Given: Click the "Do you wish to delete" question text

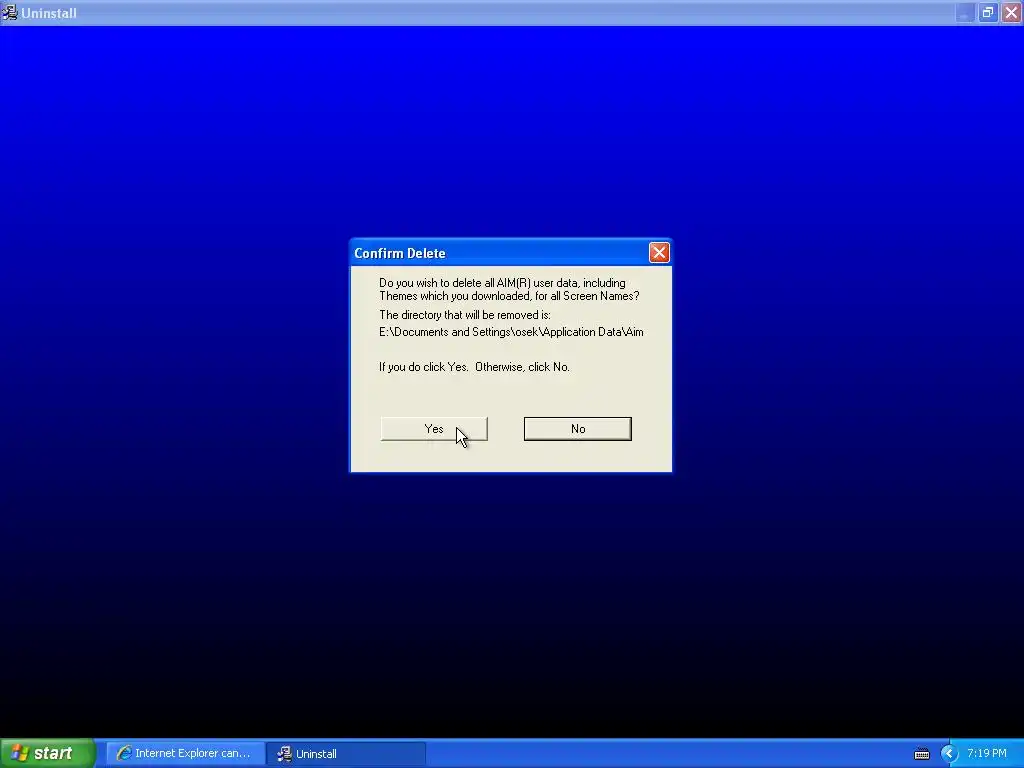Looking at the screenshot, I should point(509,289).
